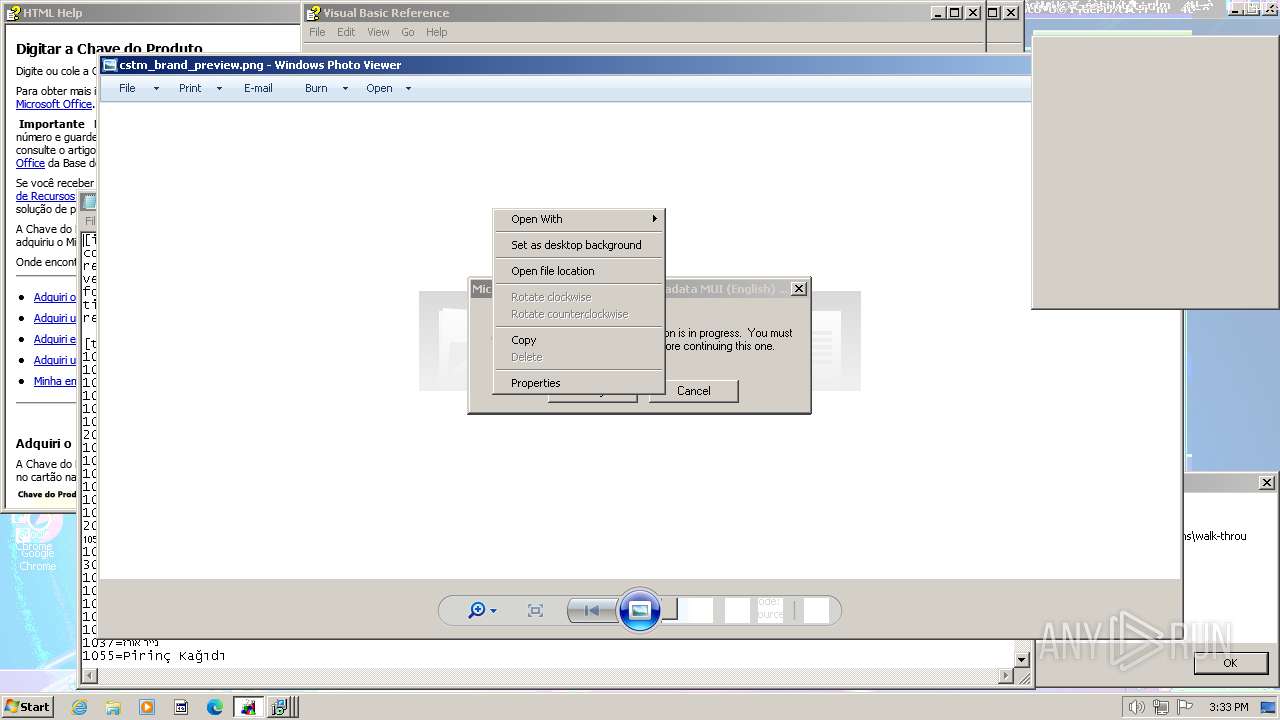Click the text editor's vertical scrollbar down arrow
The image size is (1280, 720).
(1022, 660)
